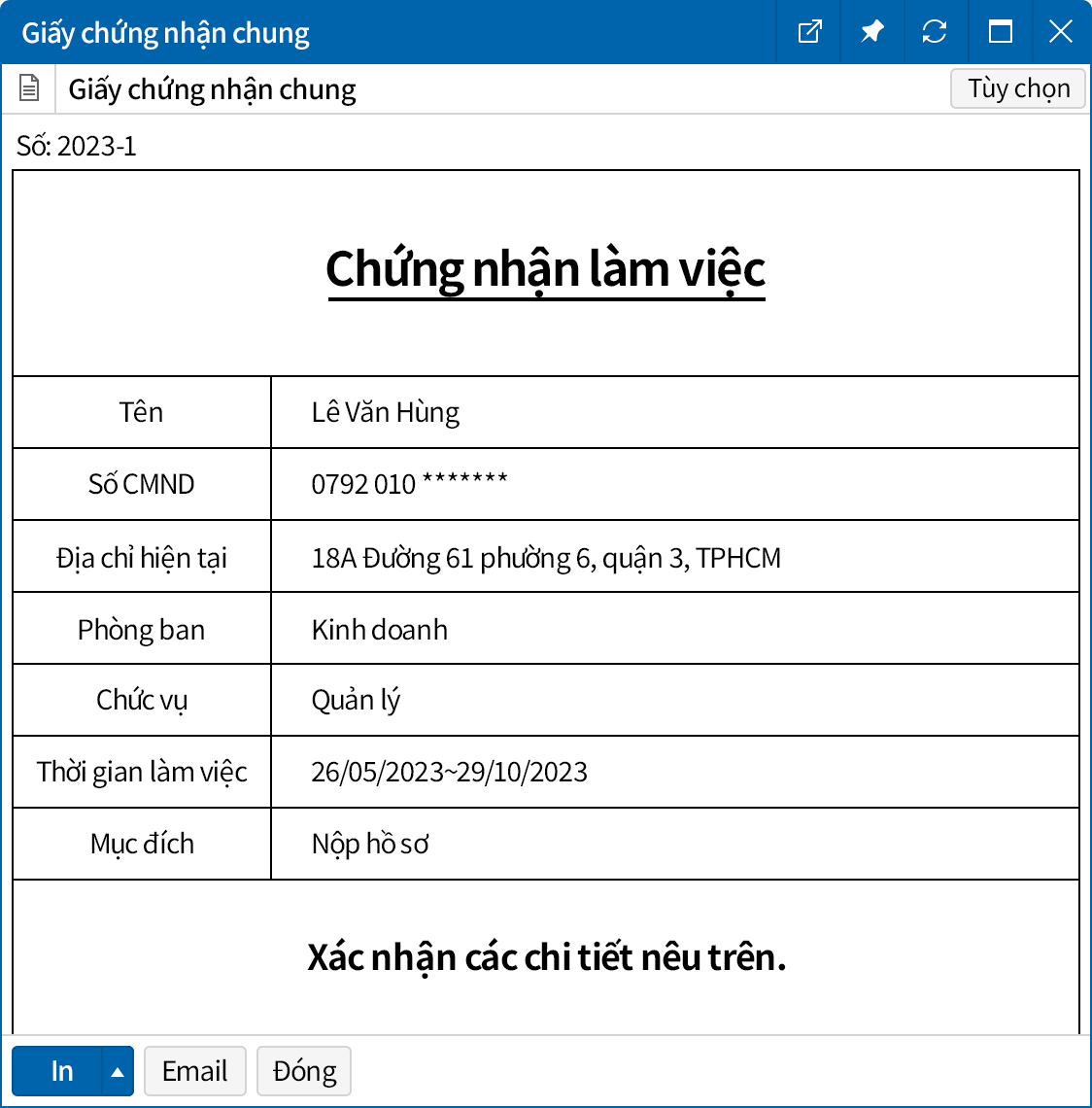Click the masked Số CMND value
This screenshot has width=1092, height=1108.
pyautogui.click(x=409, y=484)
